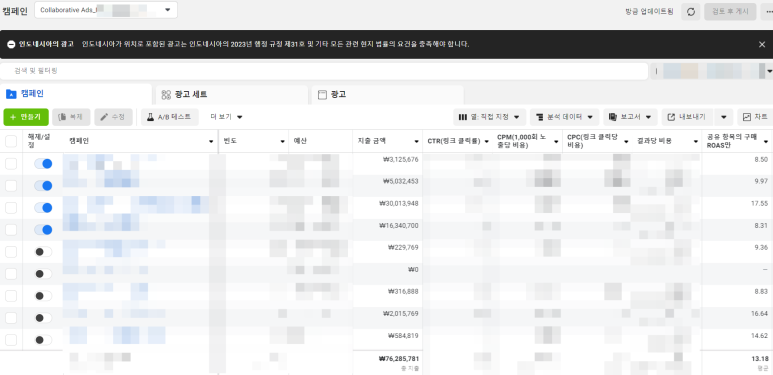Turn on the ₩316,888 campaign toggle
The image size is (773, 375).
click(43, 296)
